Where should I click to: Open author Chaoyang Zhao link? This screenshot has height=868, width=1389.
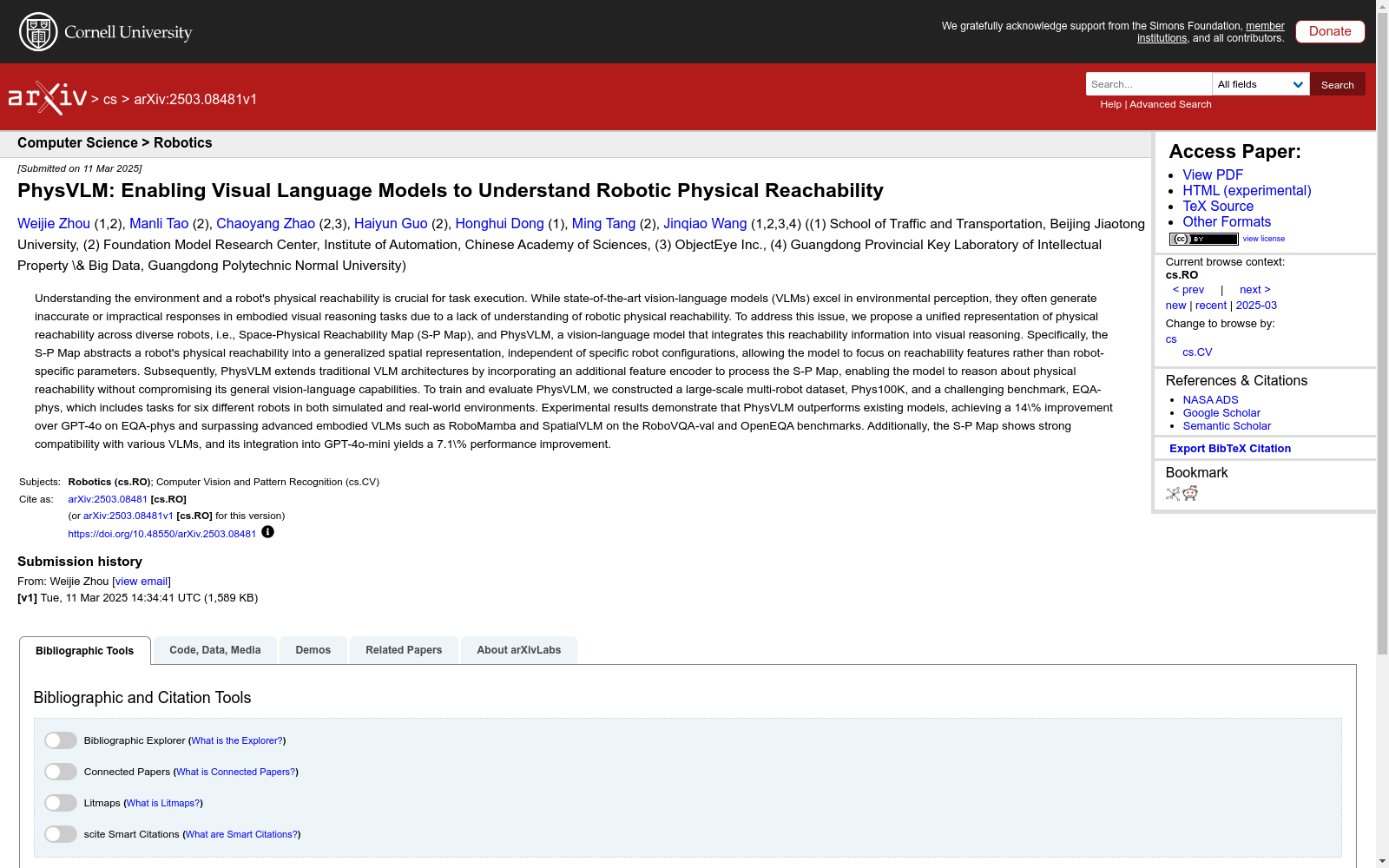[266, 224]
